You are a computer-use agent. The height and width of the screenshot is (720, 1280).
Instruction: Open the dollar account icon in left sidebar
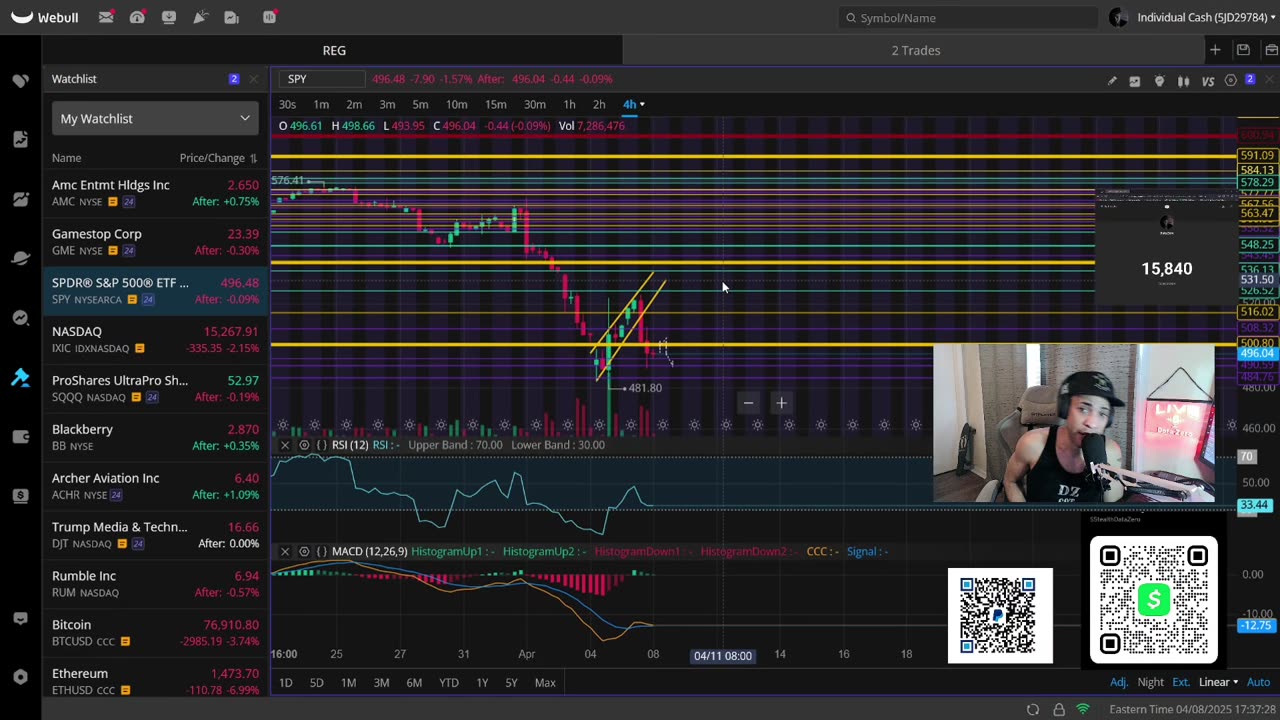click(x=20, y=495)
